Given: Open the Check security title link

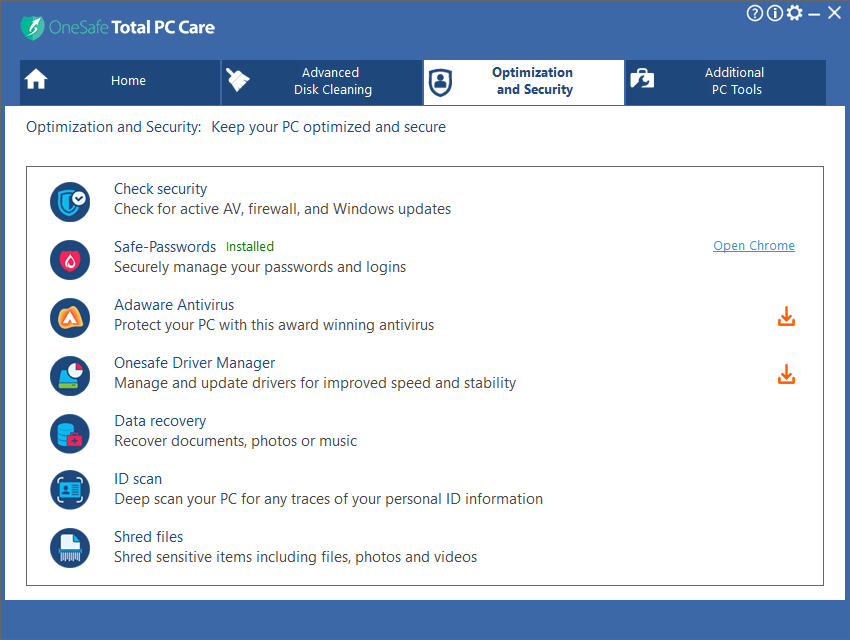Looking at the screenshot, I should [x=160, y=189].
